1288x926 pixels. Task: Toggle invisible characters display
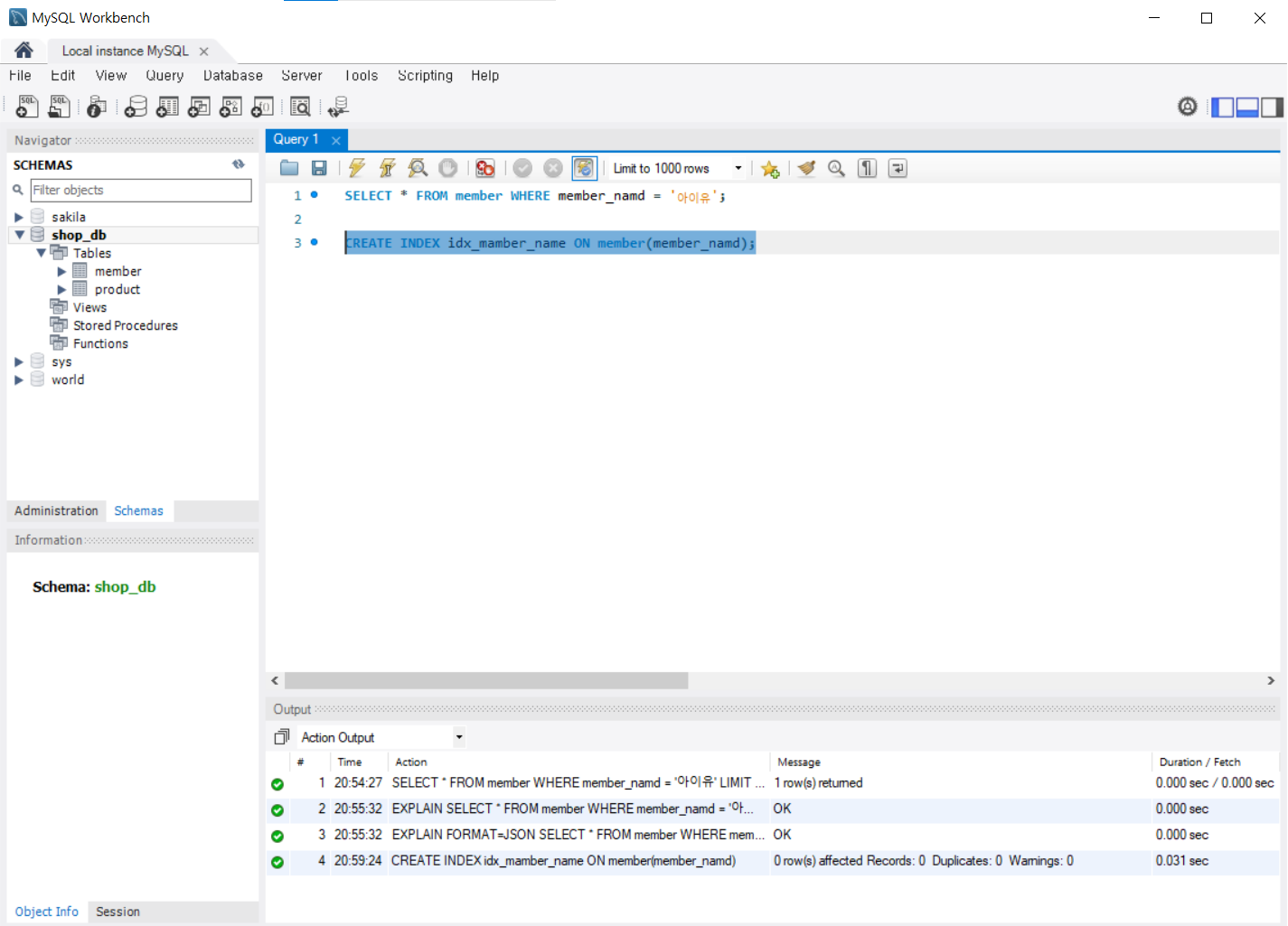[867, 168]
